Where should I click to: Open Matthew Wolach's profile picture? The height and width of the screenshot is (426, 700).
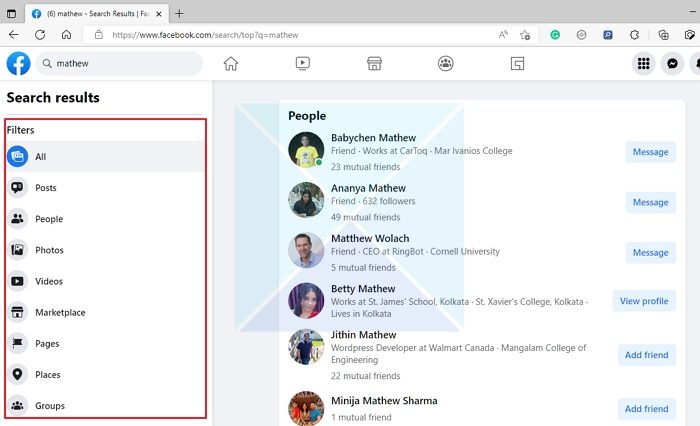(306, 250)
